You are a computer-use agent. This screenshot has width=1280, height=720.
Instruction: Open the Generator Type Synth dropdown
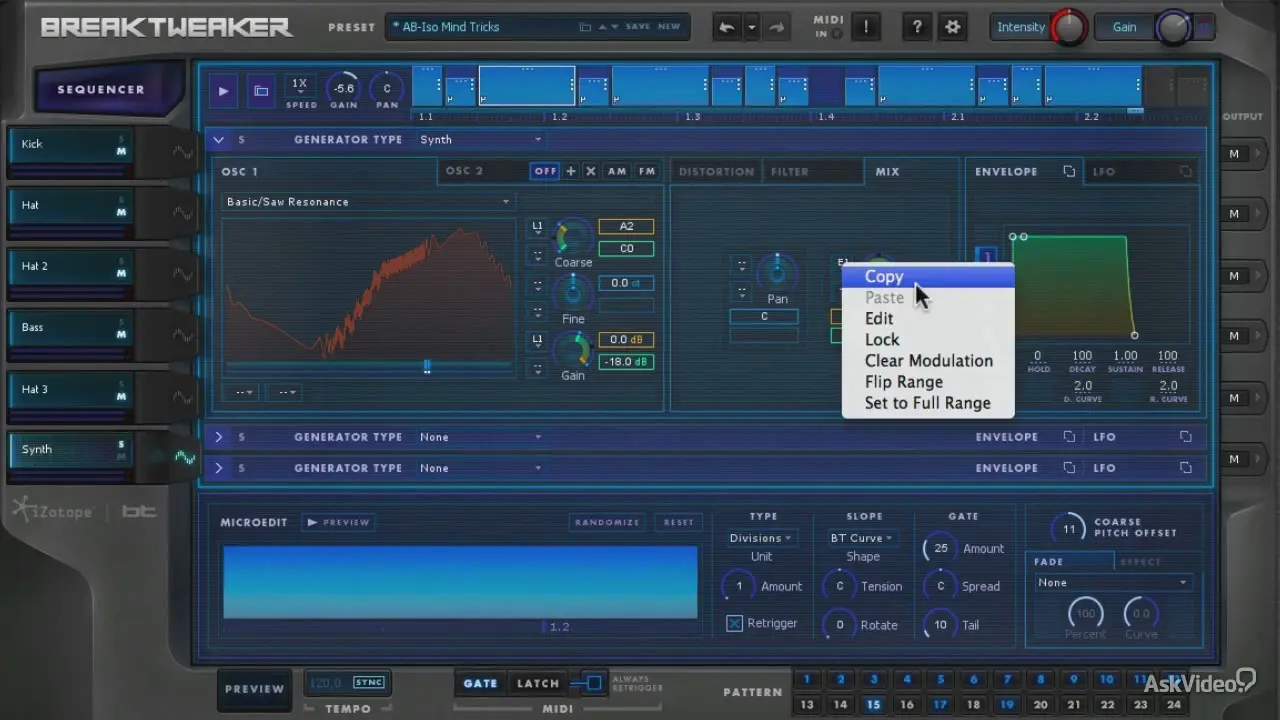pos(480,140)
